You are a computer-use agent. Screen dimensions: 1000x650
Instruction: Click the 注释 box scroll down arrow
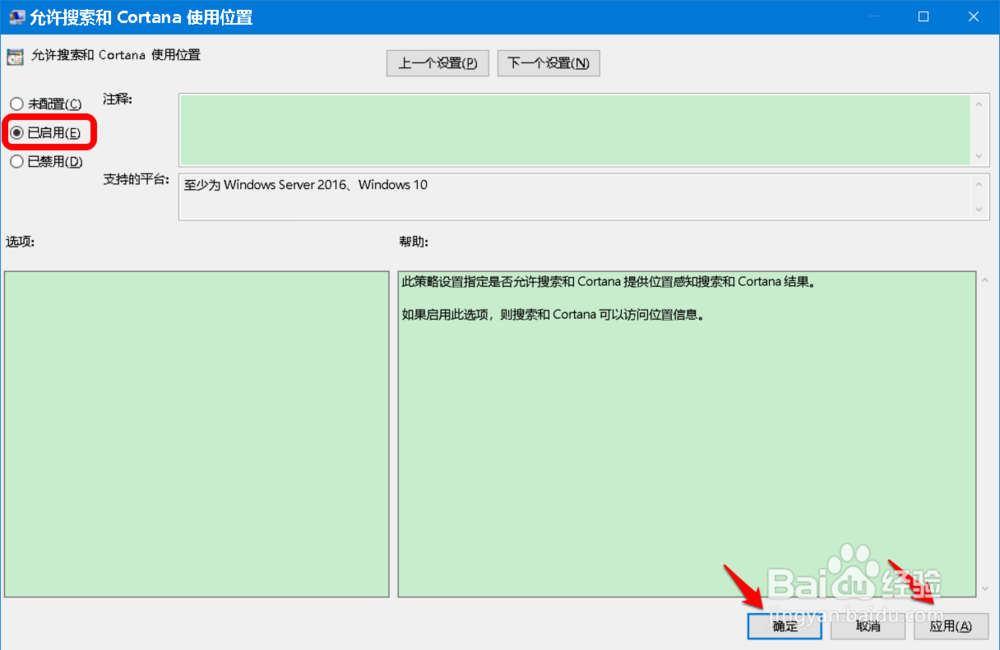click(x=979, y=156)
